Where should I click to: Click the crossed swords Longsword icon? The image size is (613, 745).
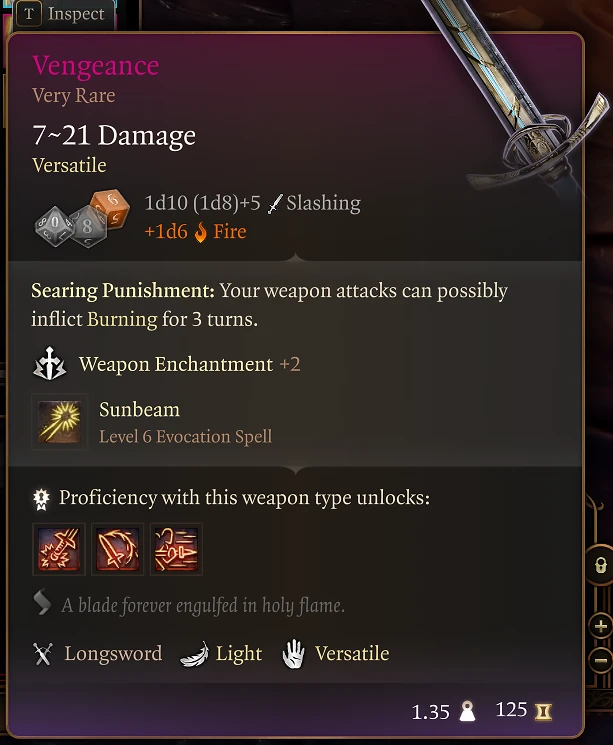43,654
